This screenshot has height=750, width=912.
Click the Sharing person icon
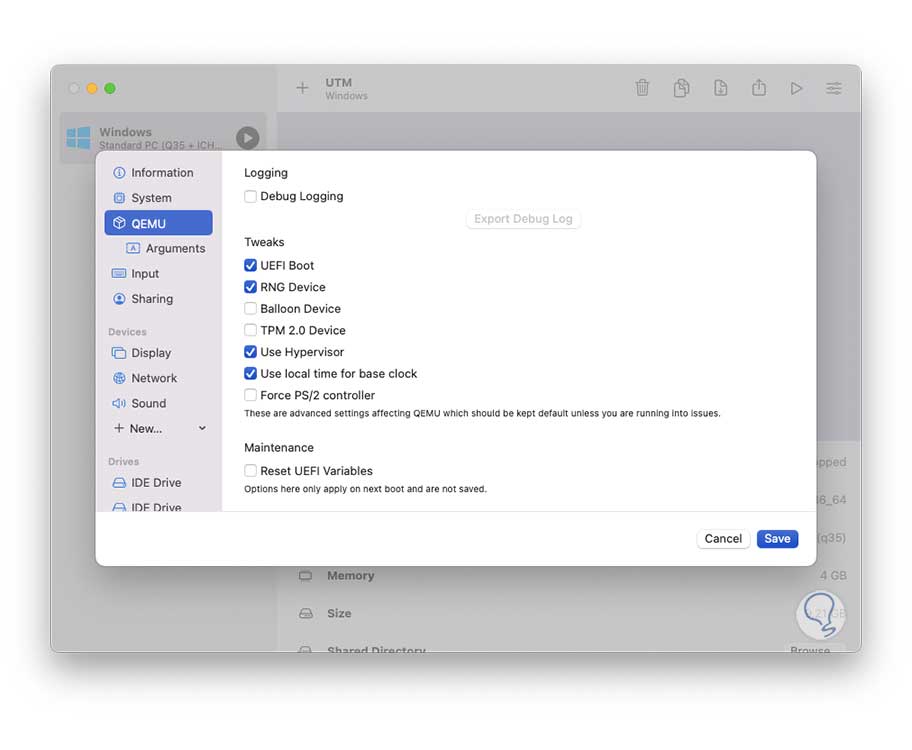[x=119, y=299]
